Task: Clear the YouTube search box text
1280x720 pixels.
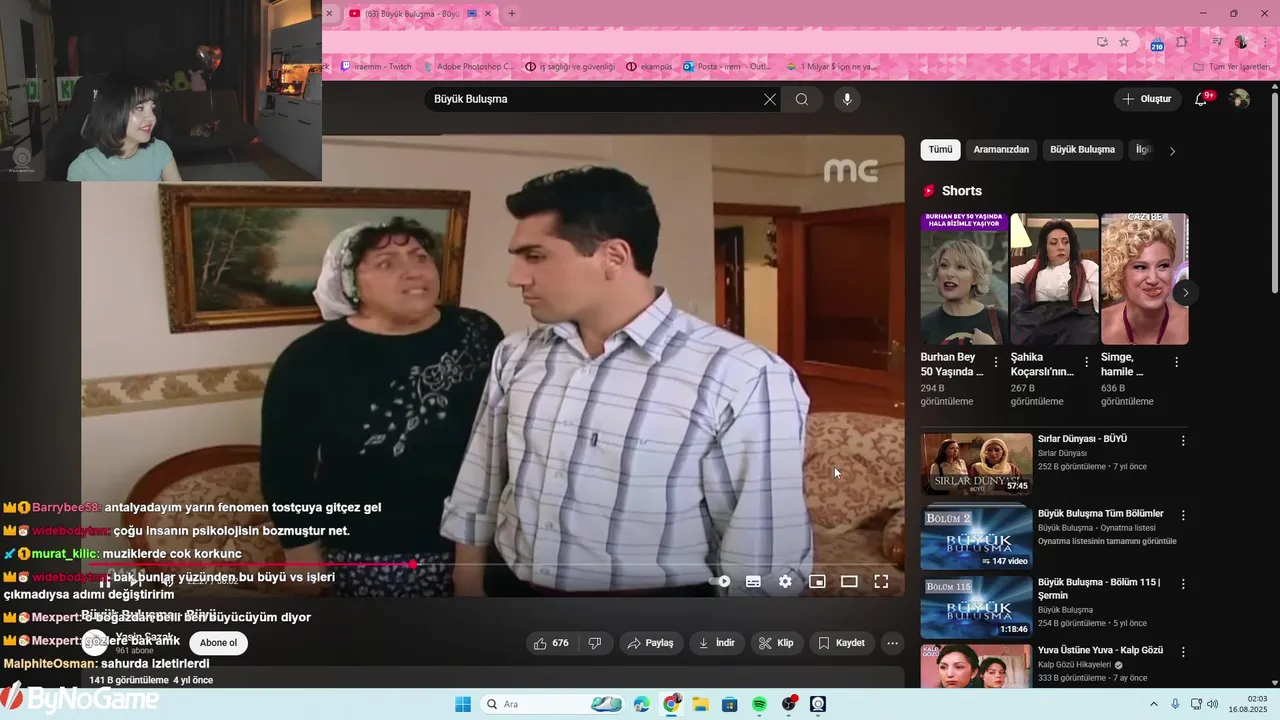Action: pyautogui.click(x=769, y=99)
